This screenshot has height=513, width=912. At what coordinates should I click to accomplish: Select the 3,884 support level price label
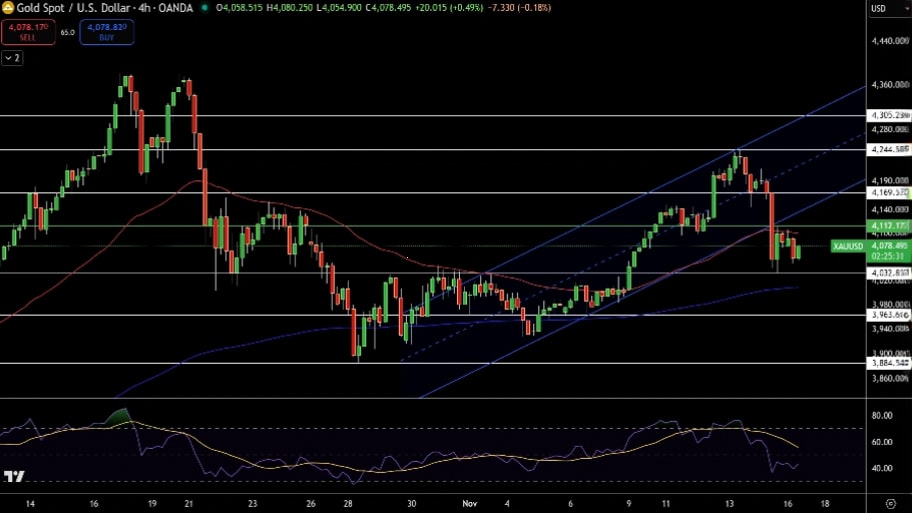888,363
